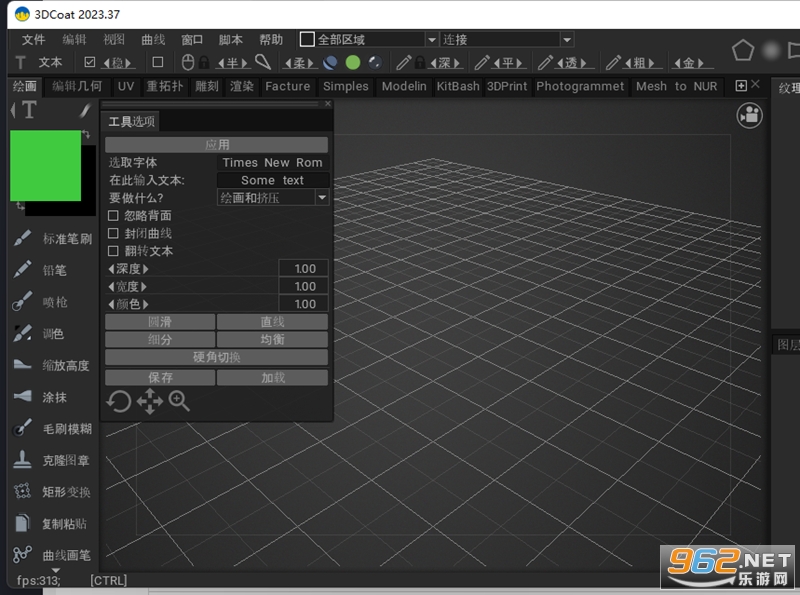Open the 帮助 Help menu

pos(271,39)
